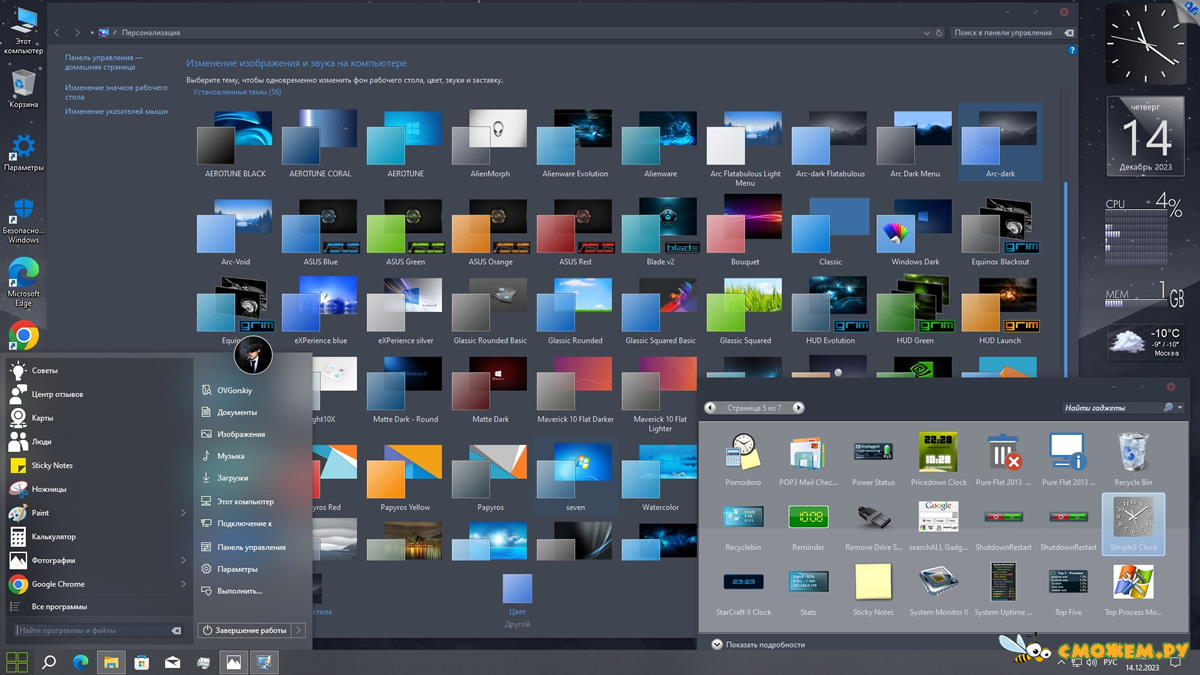Select the Reminder gadget
The image size is (1200, 675).
click(808, 525)
